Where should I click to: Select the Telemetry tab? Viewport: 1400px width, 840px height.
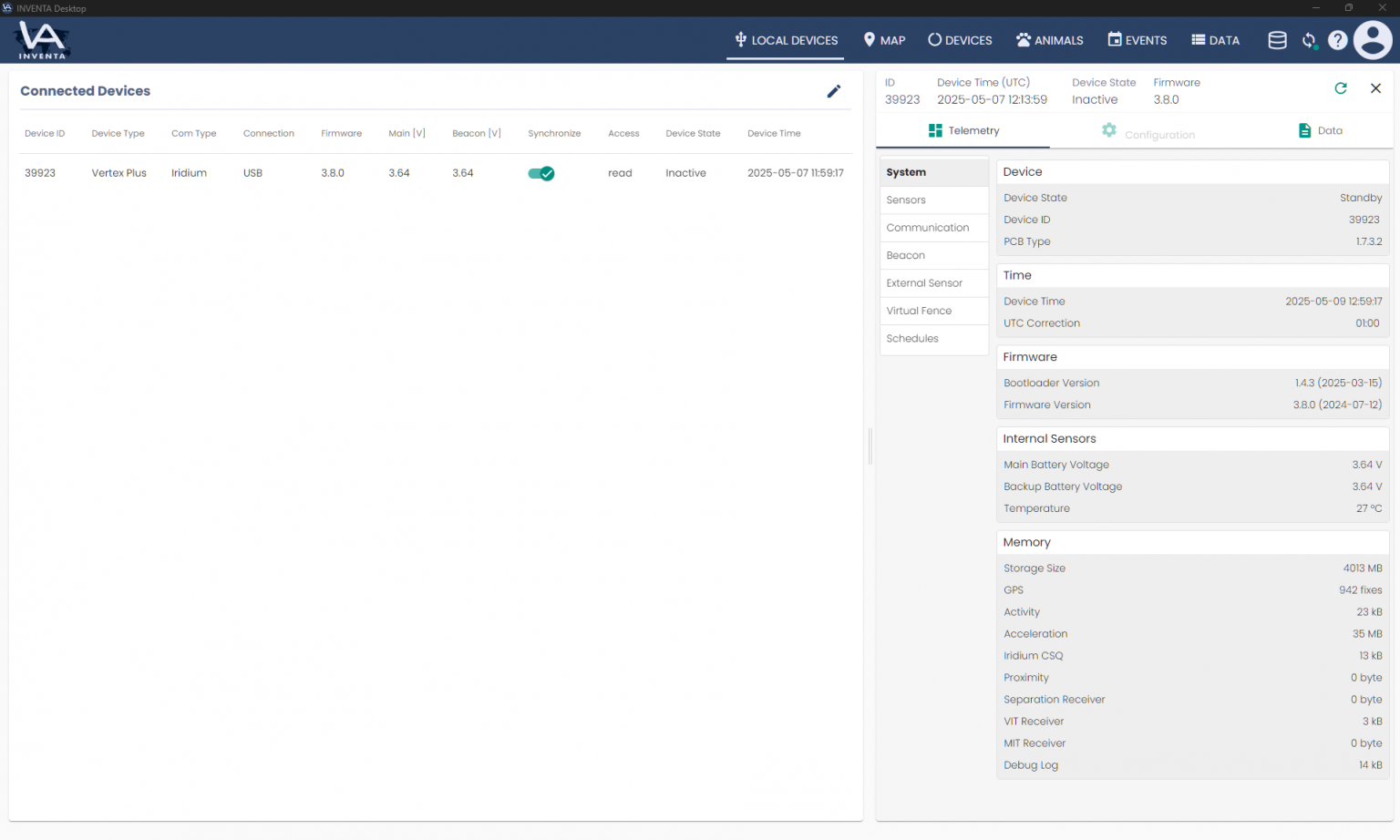coord(963,130)
